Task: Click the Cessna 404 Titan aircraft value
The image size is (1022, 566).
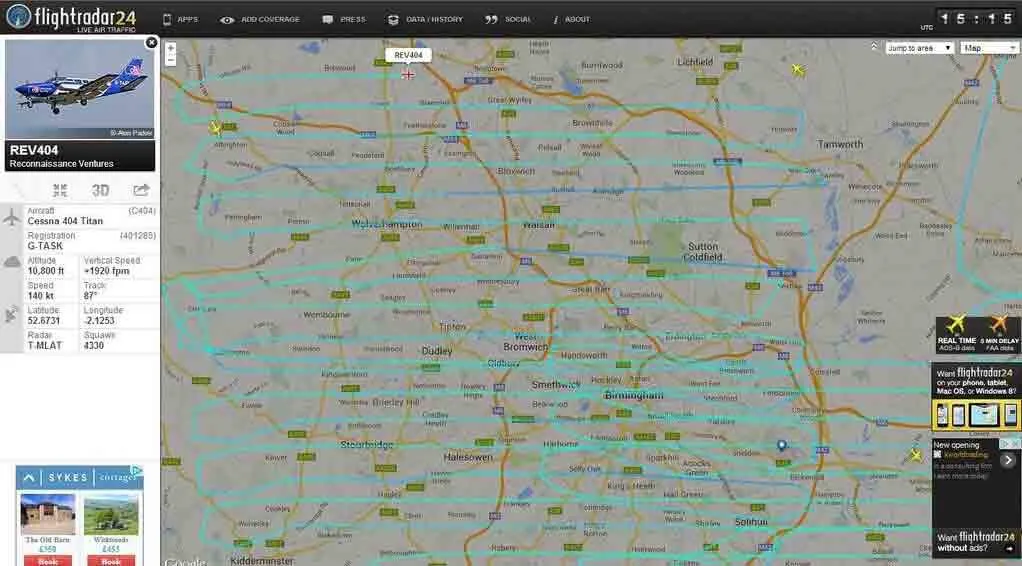Action: tap(65, 221)
